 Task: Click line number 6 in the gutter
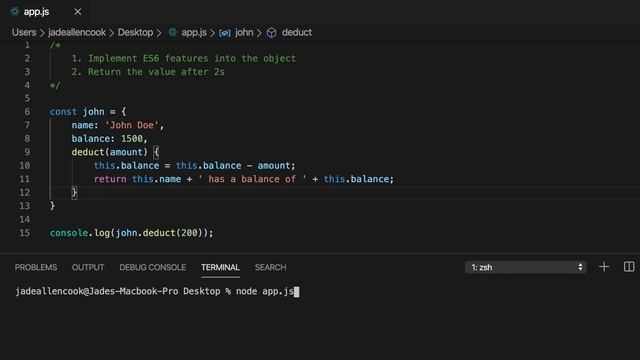(x=27, y=112)
